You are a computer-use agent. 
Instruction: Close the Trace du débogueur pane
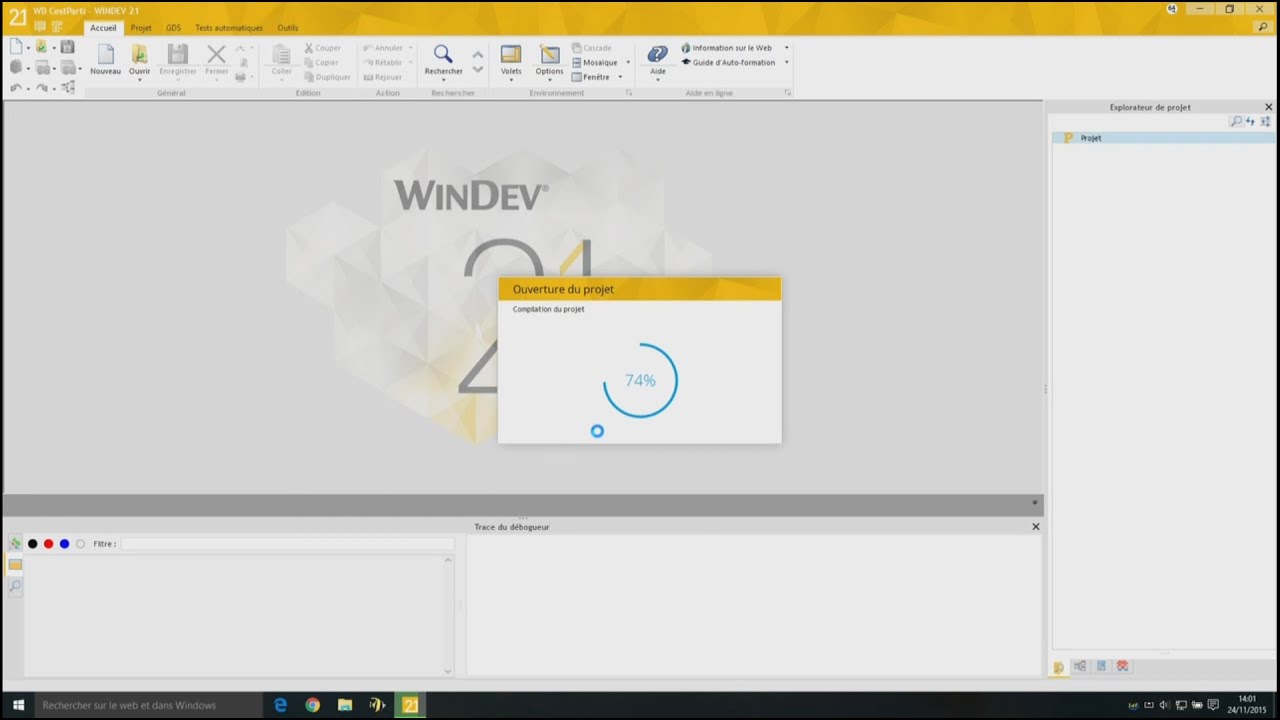tap(1036, 527)
